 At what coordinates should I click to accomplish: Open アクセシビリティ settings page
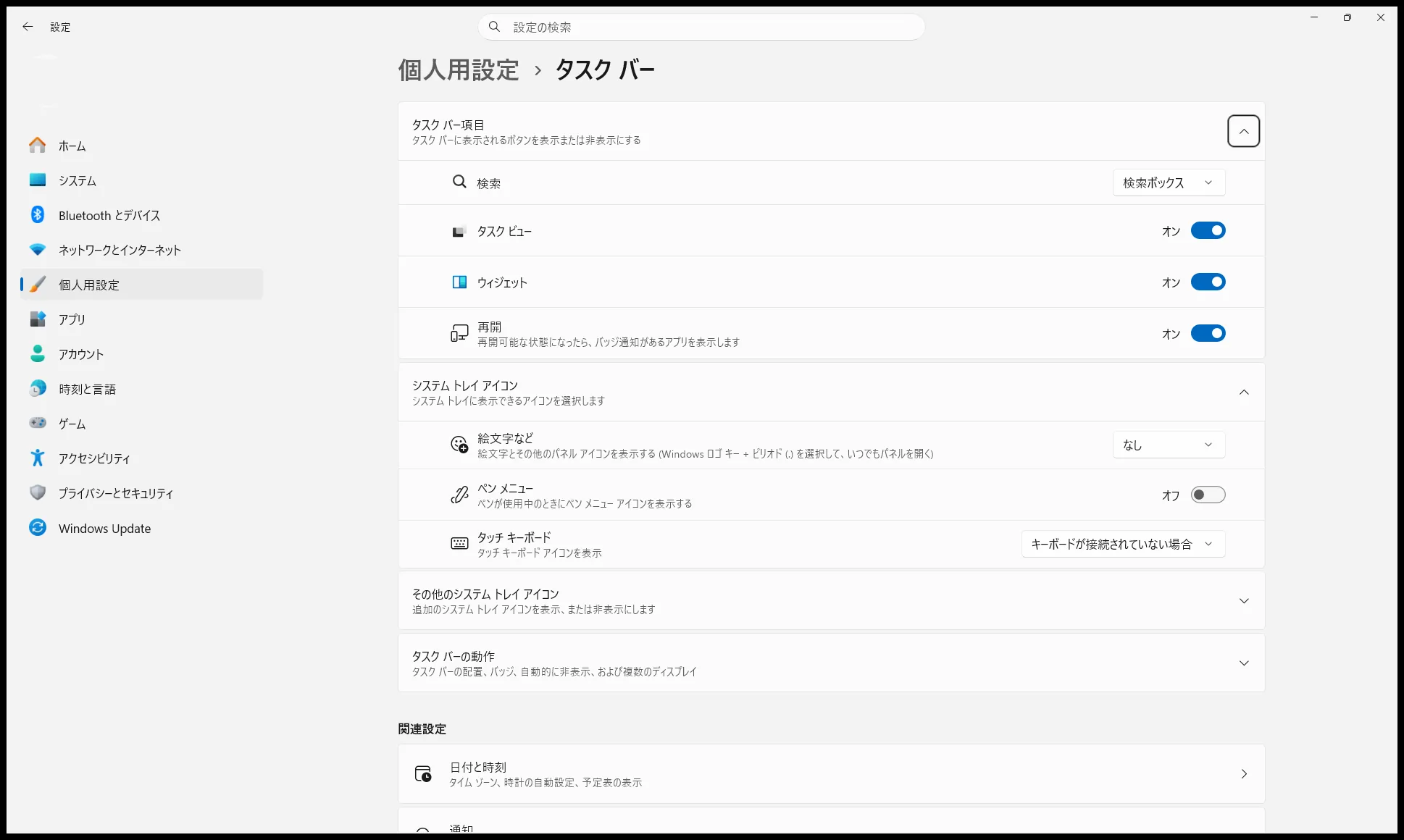point(141,458)
